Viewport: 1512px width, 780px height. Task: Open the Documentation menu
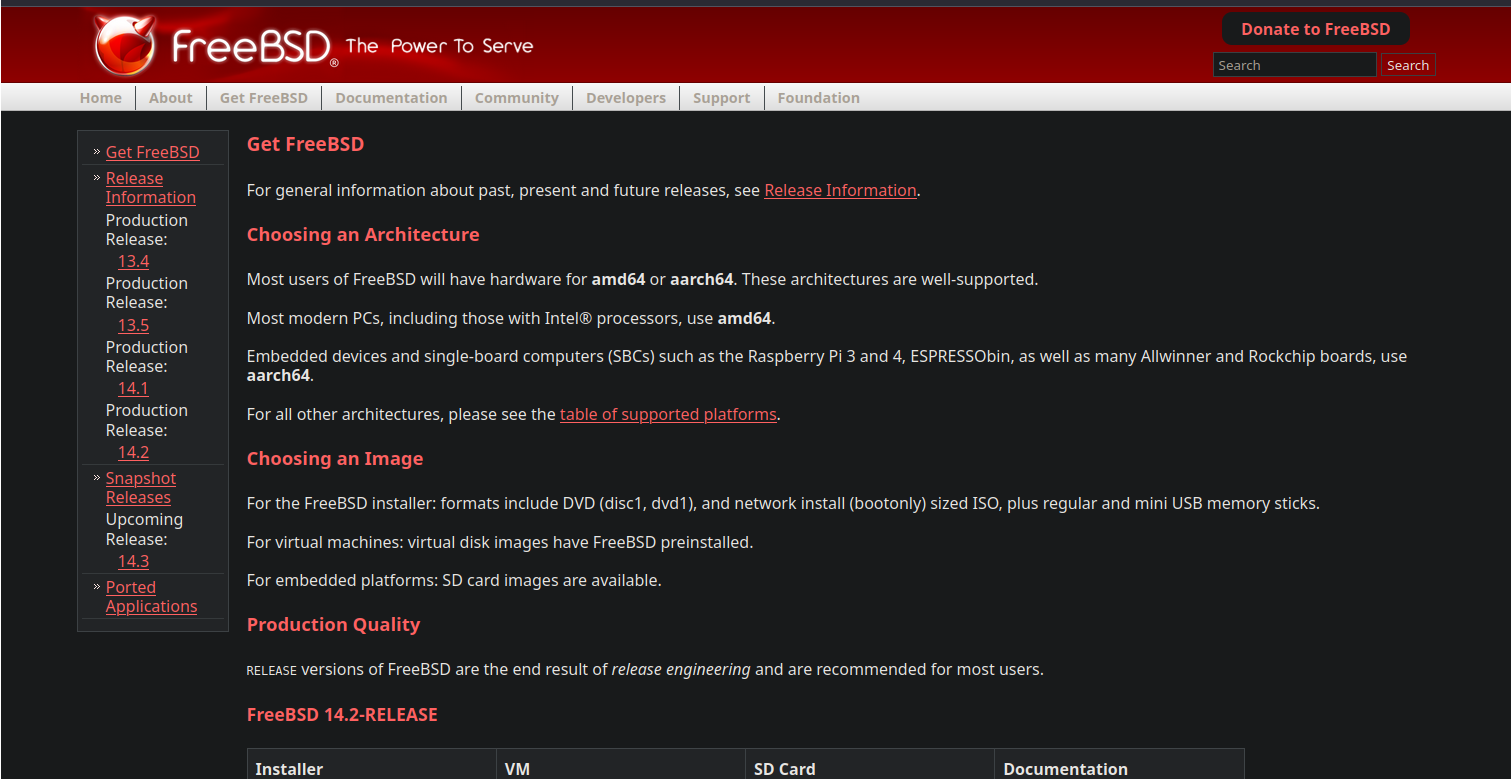(392, 98)
